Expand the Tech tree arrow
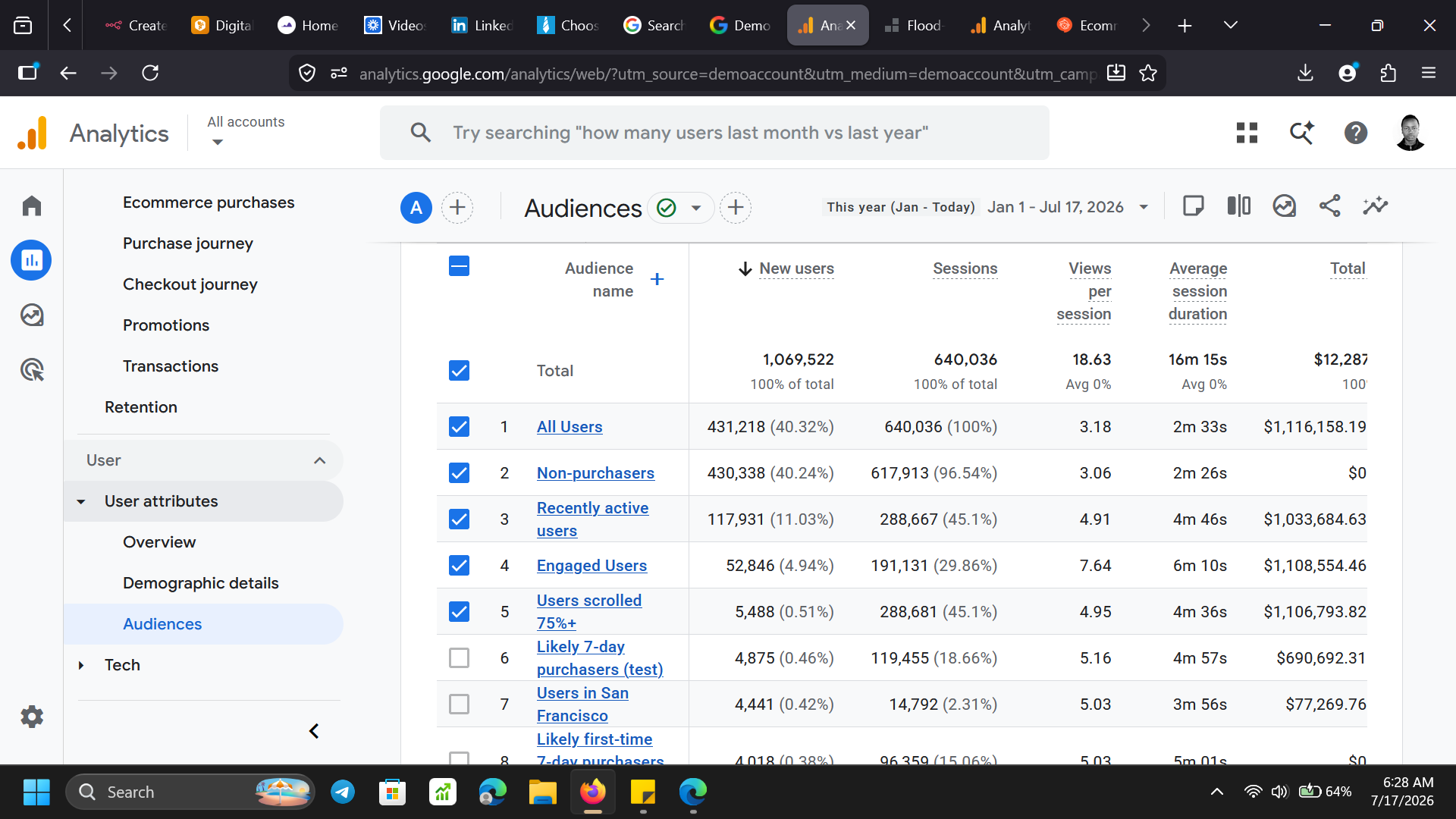 click(81, 665)
